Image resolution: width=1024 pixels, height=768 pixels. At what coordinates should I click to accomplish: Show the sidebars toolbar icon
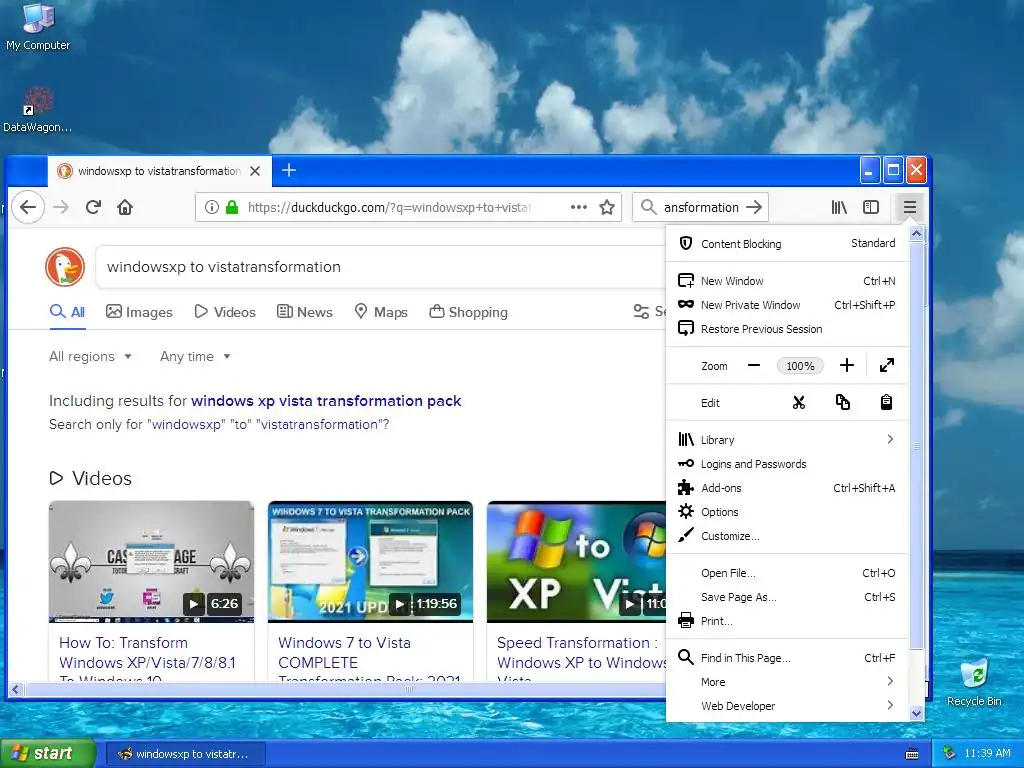pos(871,208)
